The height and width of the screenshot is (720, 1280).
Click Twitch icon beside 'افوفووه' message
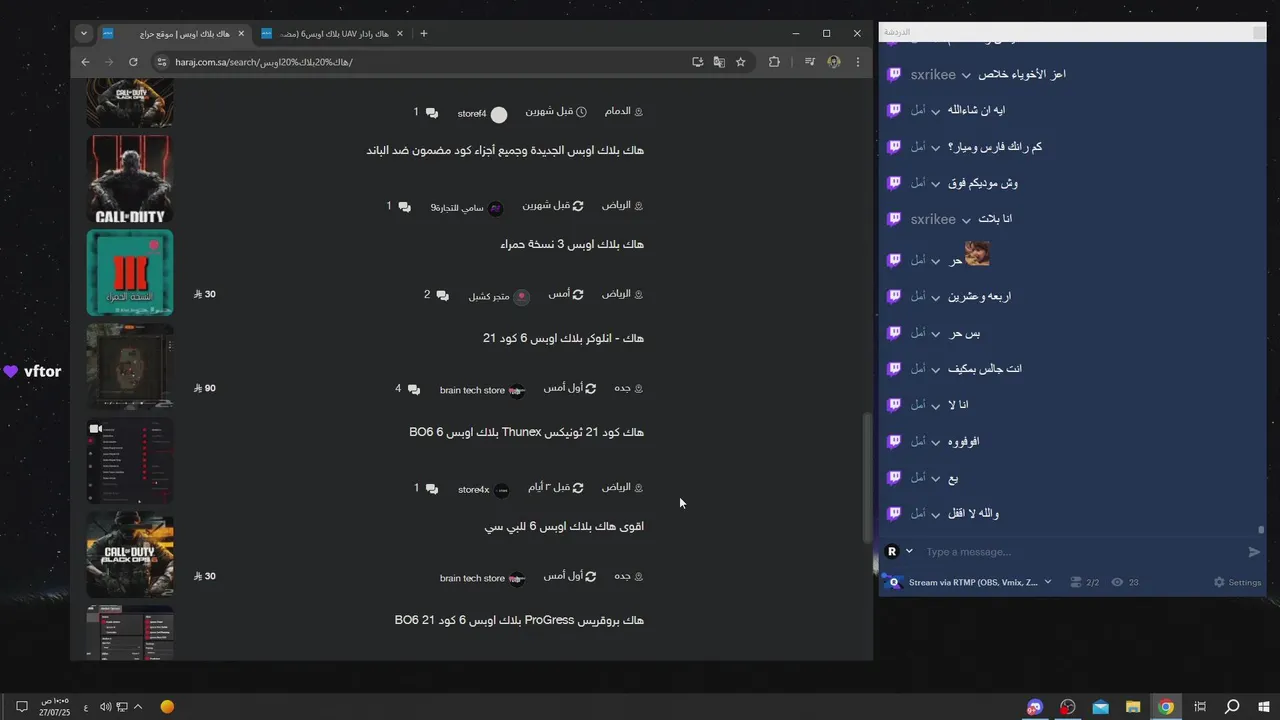pos(895,441)
